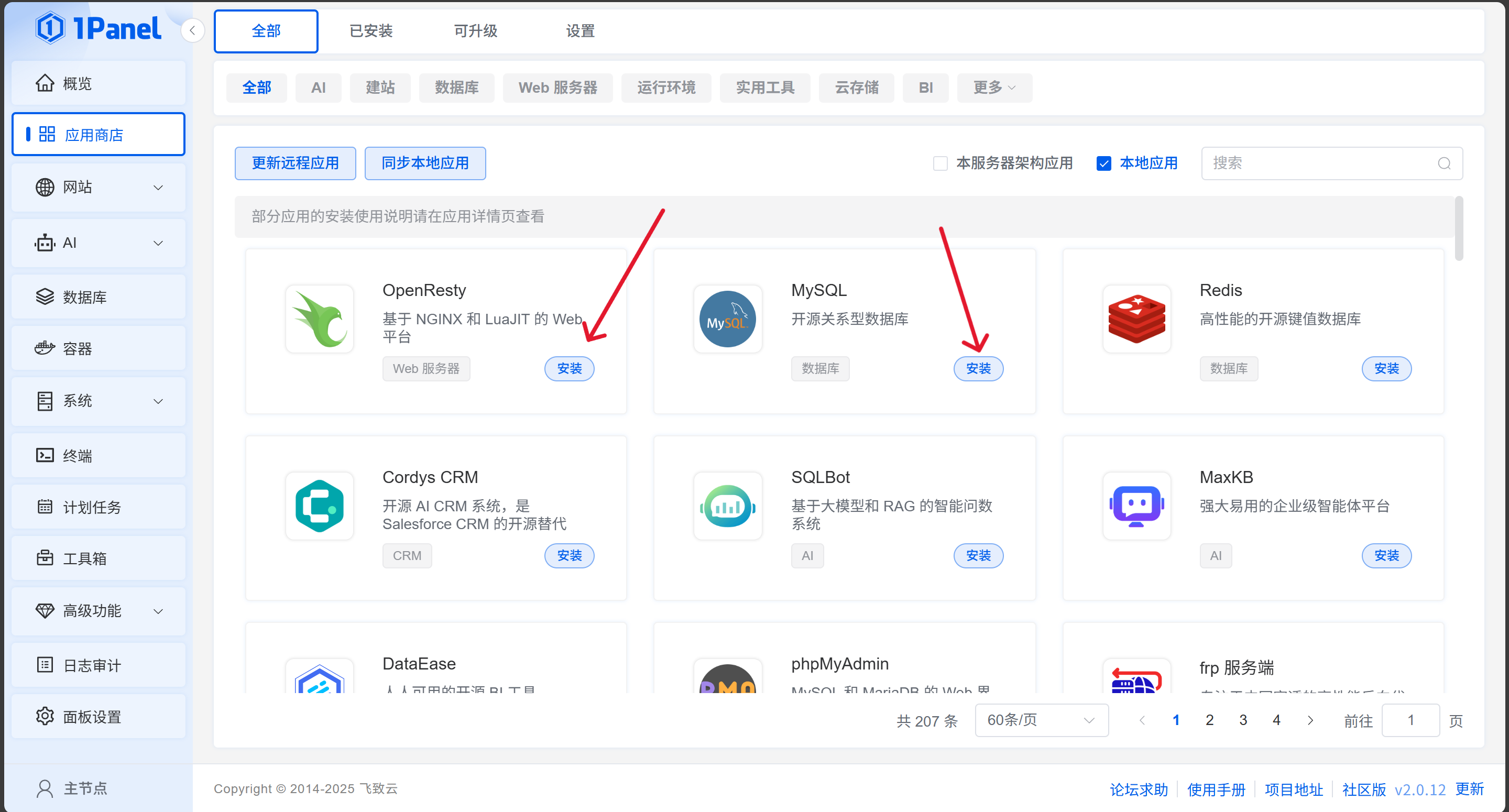Viewport: 1509px width, 812px height.
Task: Click the MaxKB robot app icon
Action: click(1136, 506)
